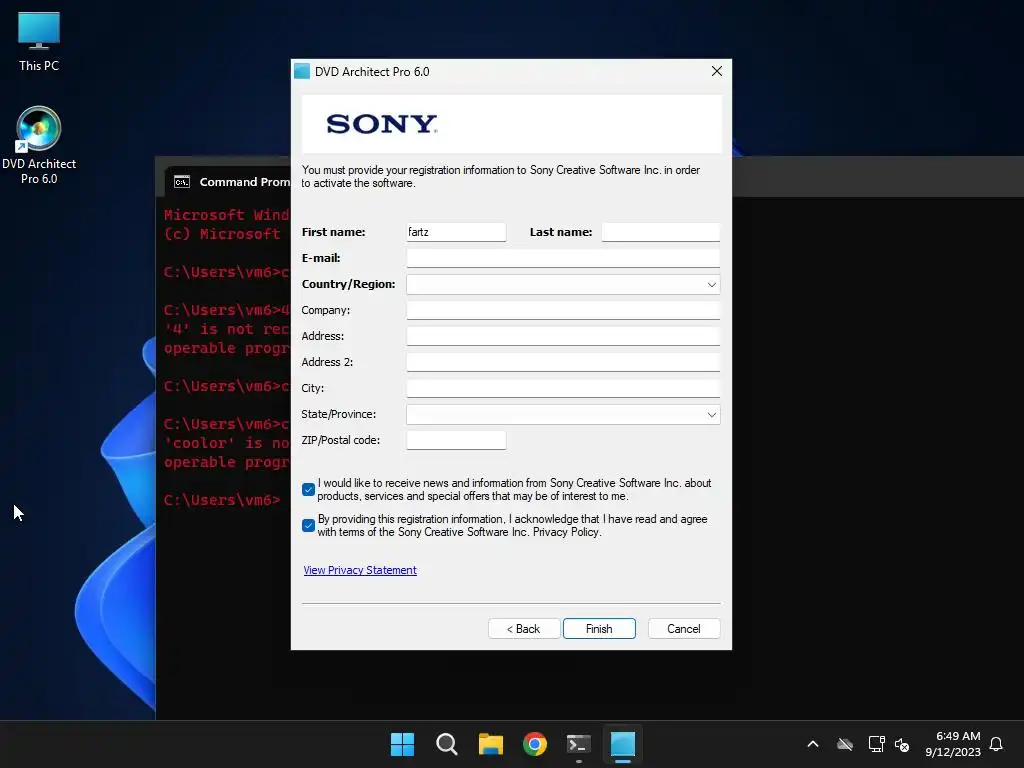Screen dimensions: 1024x768
Task: Open the View Privacy Statement link
Action: pyautogui.click(x=360, y=570)
